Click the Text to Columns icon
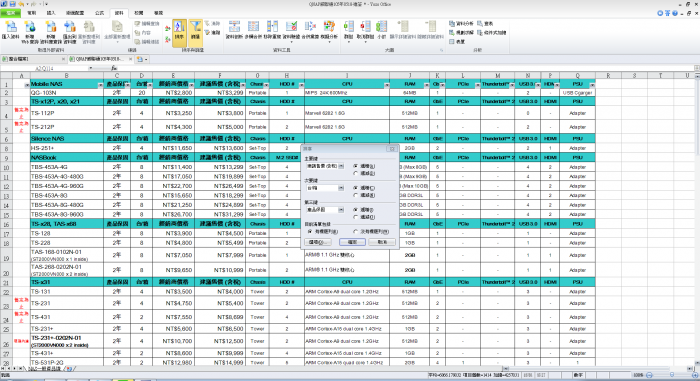The image size is (700, 381). (234, 27)
